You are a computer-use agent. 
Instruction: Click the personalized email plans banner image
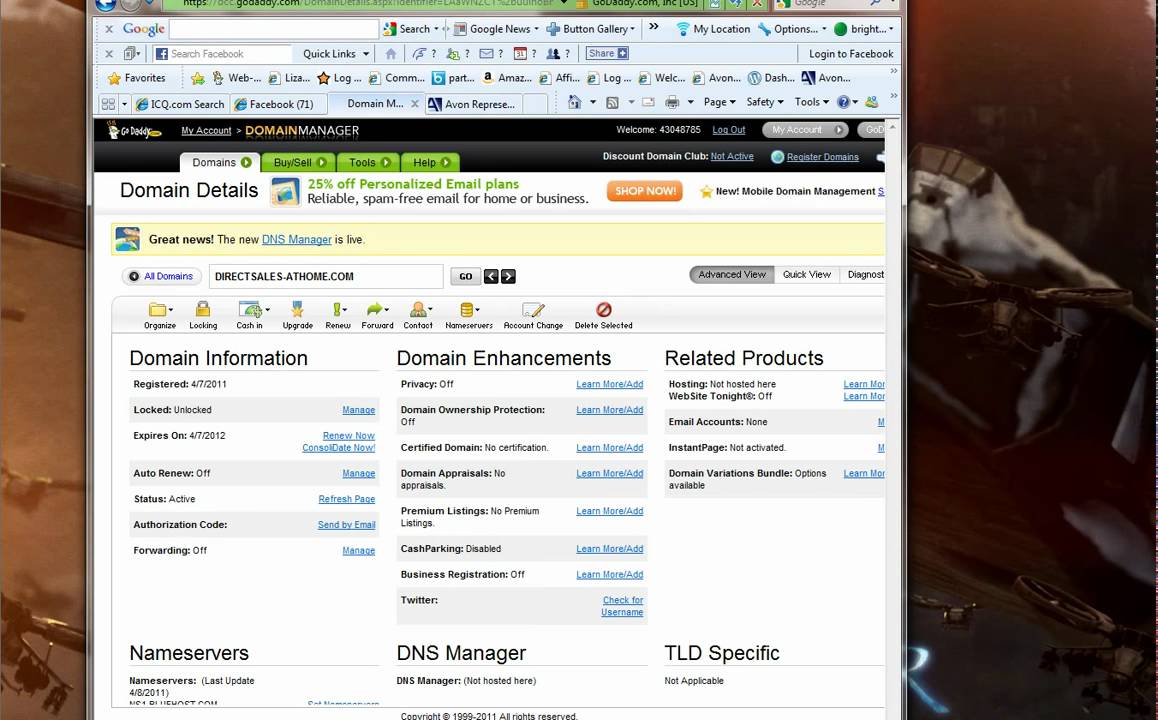(x=285, y=192)
